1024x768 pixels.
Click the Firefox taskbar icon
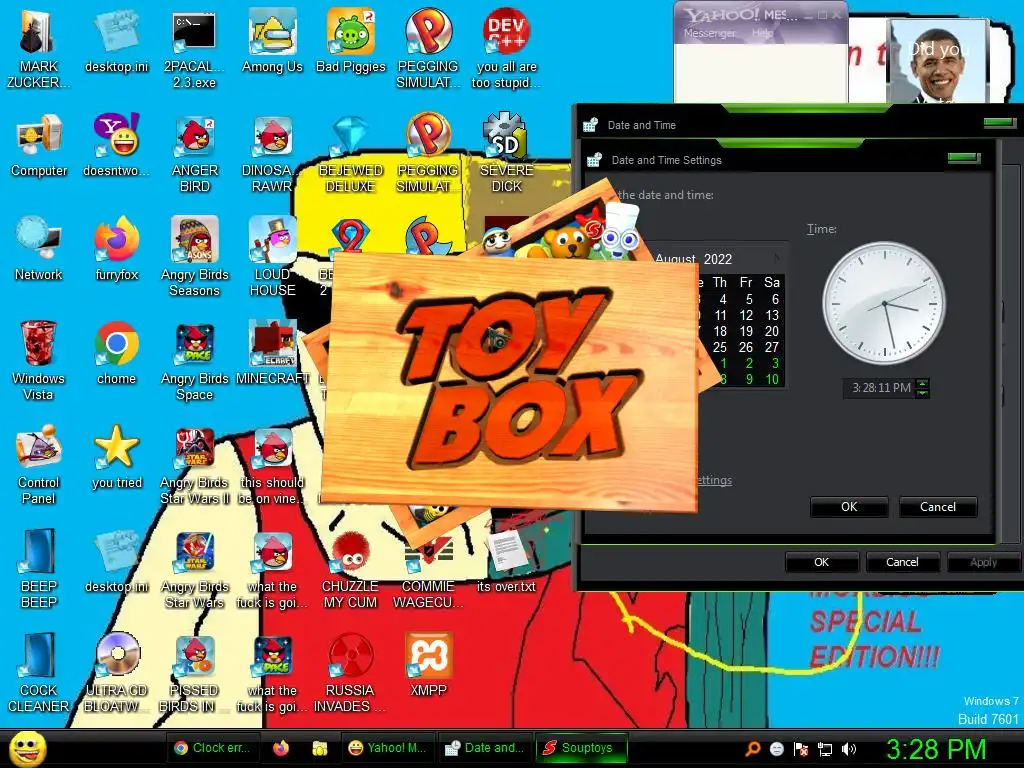[281, 748]
